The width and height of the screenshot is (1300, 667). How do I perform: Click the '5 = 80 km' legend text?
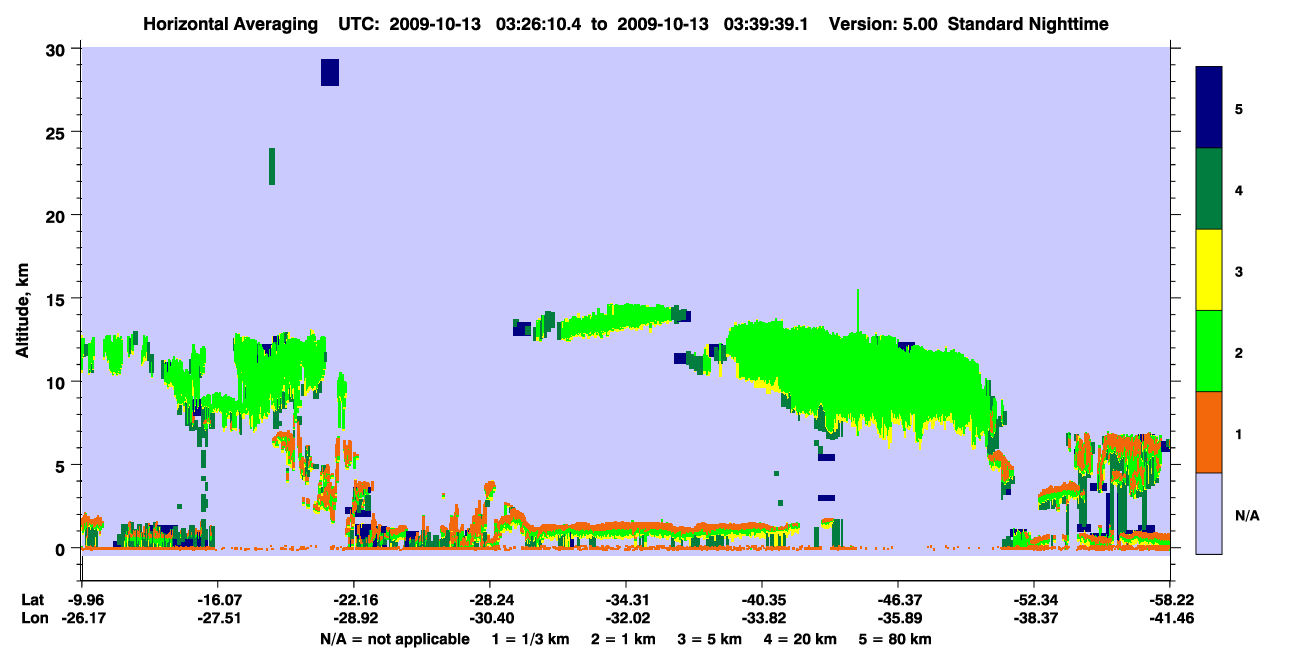coord(897,639)
